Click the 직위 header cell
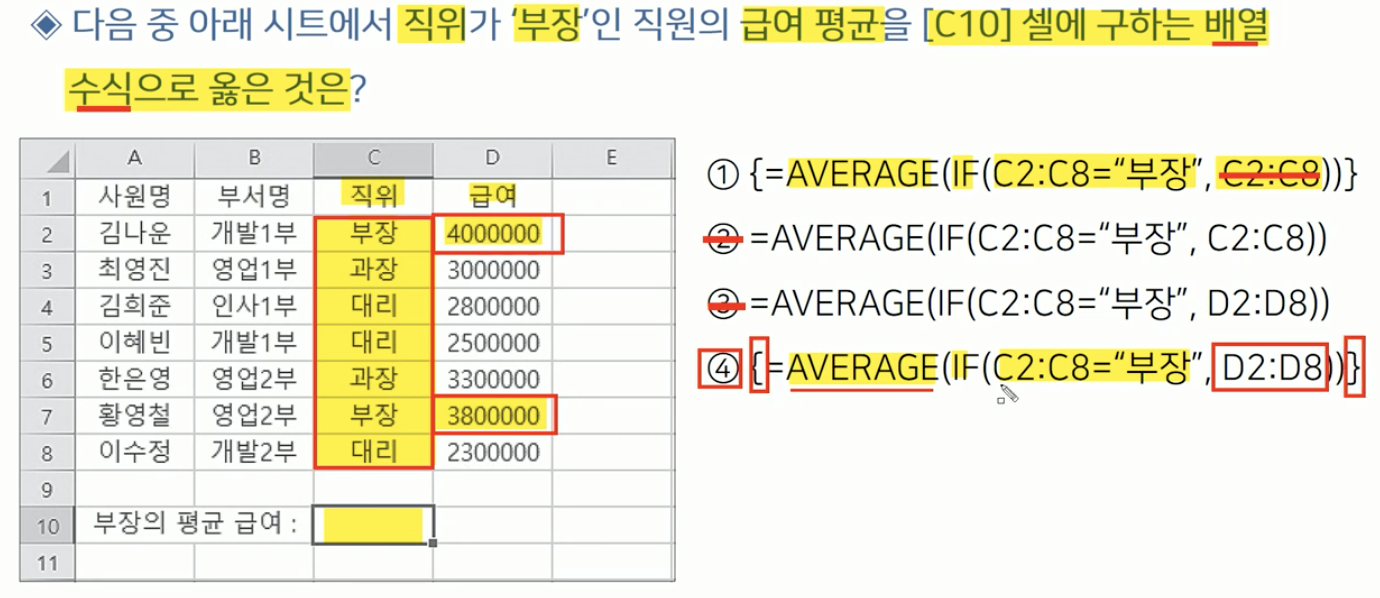The height and width of the screenshot is (598, 1380). [x=373, y=194]
